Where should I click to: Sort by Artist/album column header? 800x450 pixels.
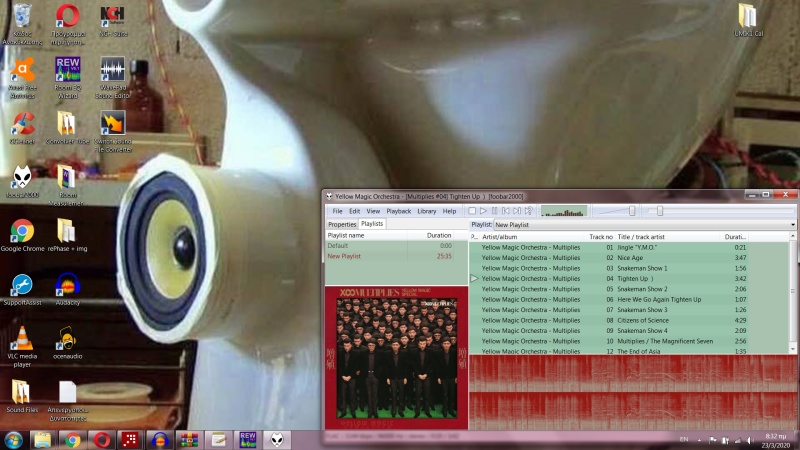[x=532, y=237]
